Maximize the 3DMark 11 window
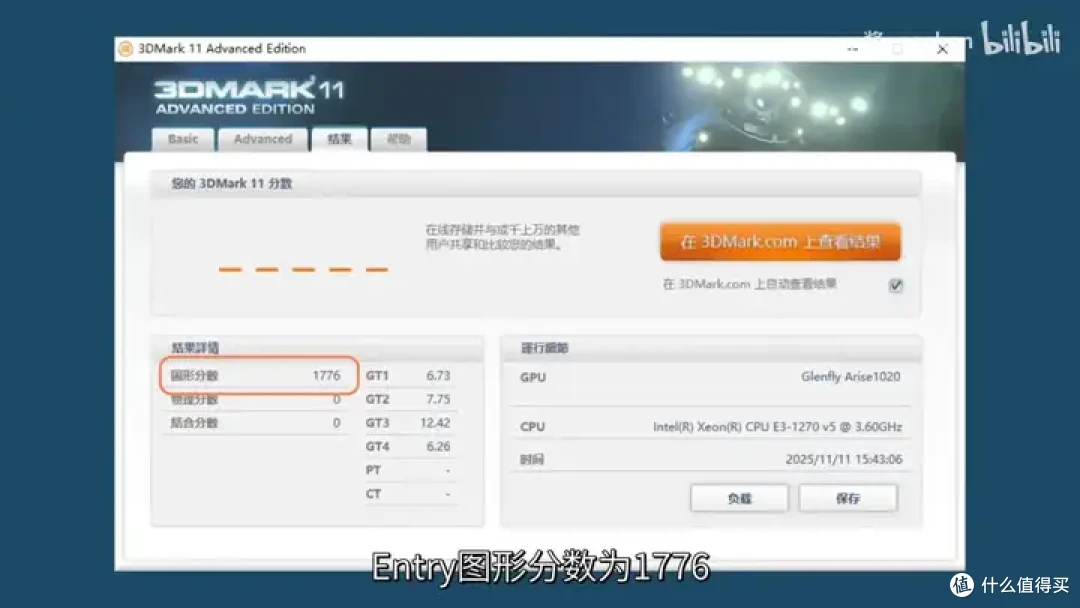Screen dimensions: 1080x608 click(897, 49)
